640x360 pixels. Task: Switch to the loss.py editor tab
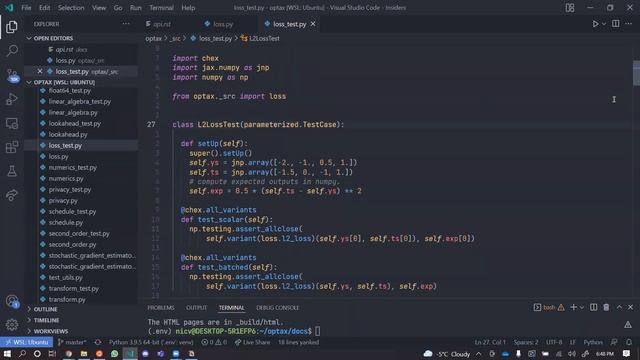(x=223, y=24)
